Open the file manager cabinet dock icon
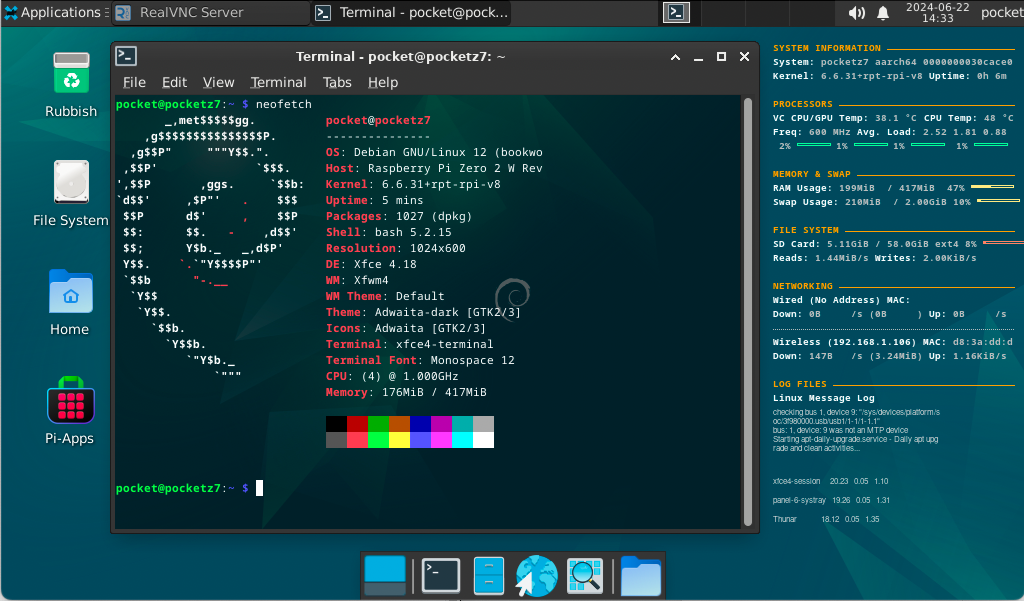1024x601 pixels. (x=488, y=575)
